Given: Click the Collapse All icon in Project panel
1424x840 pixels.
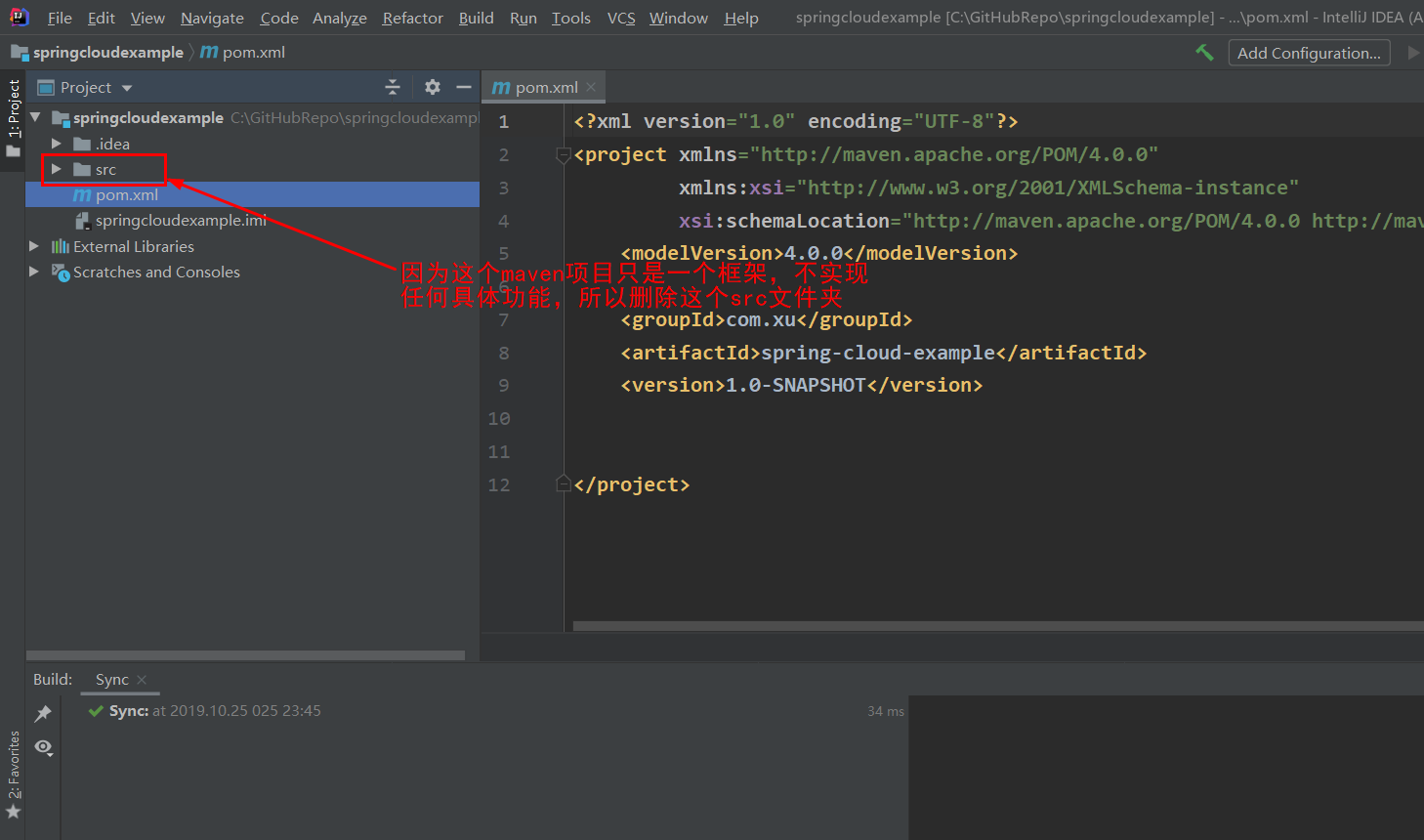Looking at the screenshot, I should (x=393, y=87).
